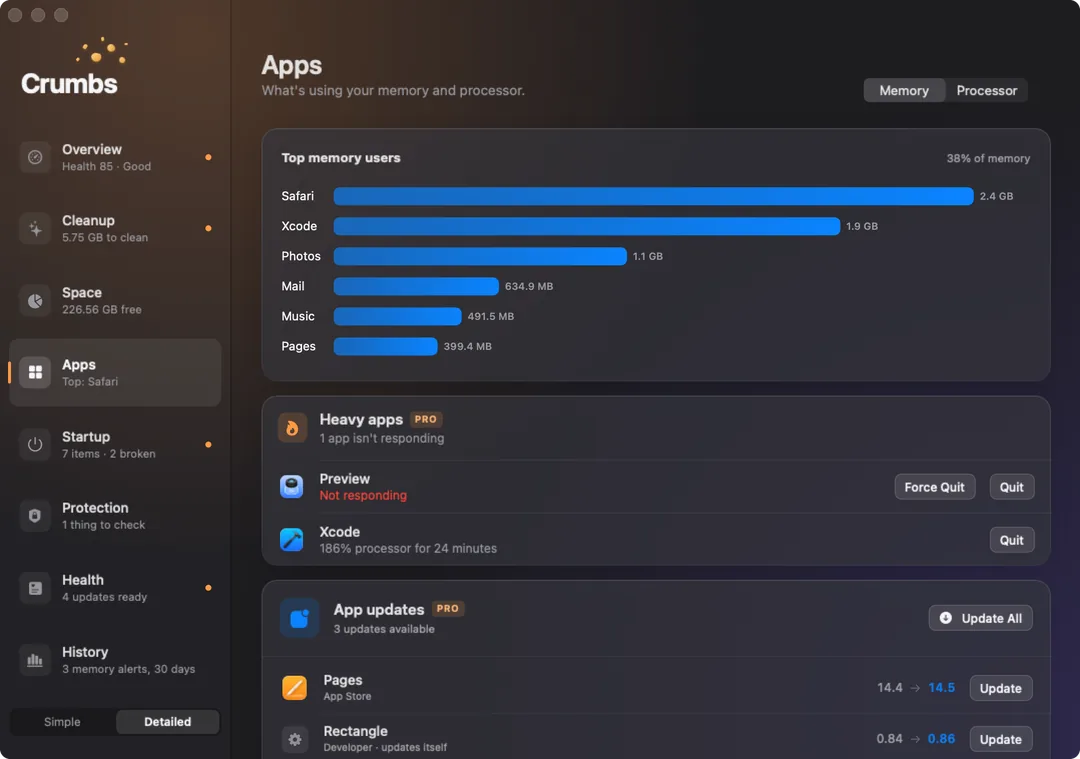This screenshot has width=1080, height=759.
Task: Click the '399.4 MB' Pages value
Action: coord(467,346)
